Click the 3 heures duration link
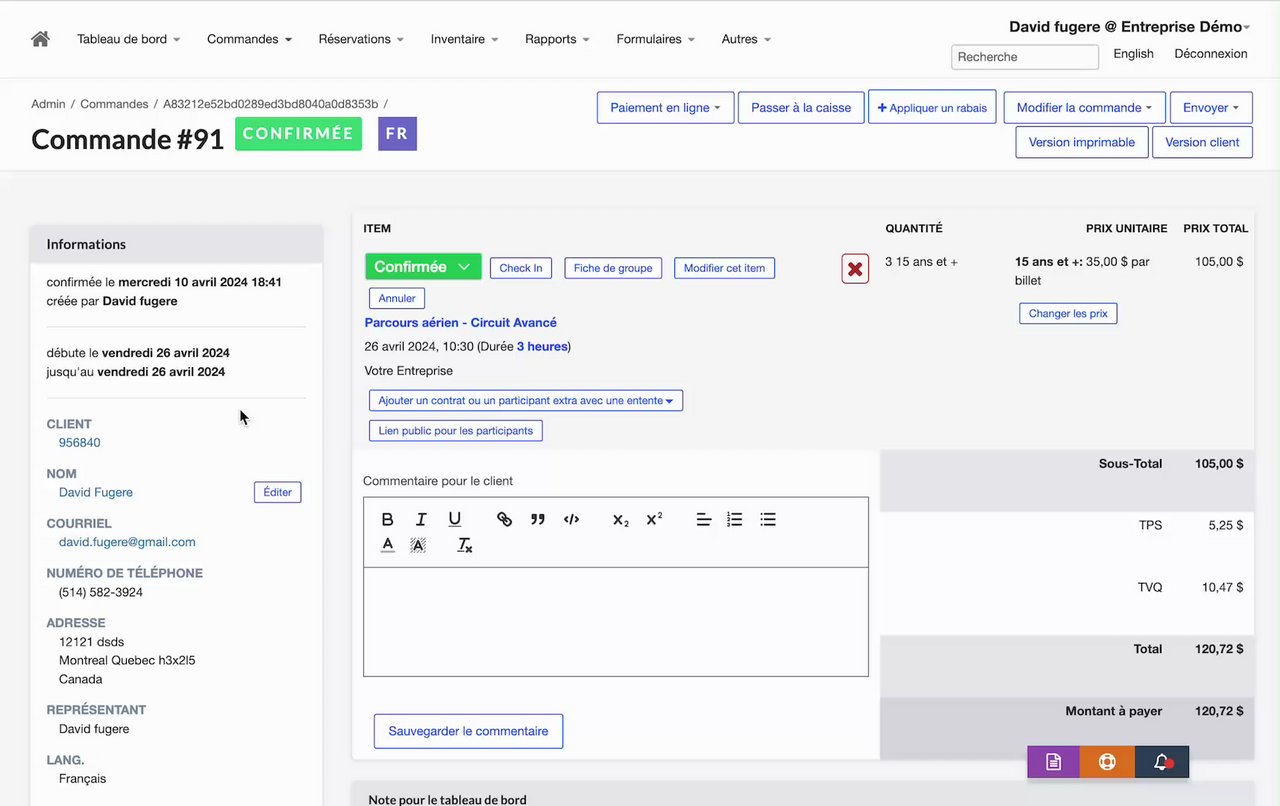Viewport: 1280px width, 806px height. [542, 347]
